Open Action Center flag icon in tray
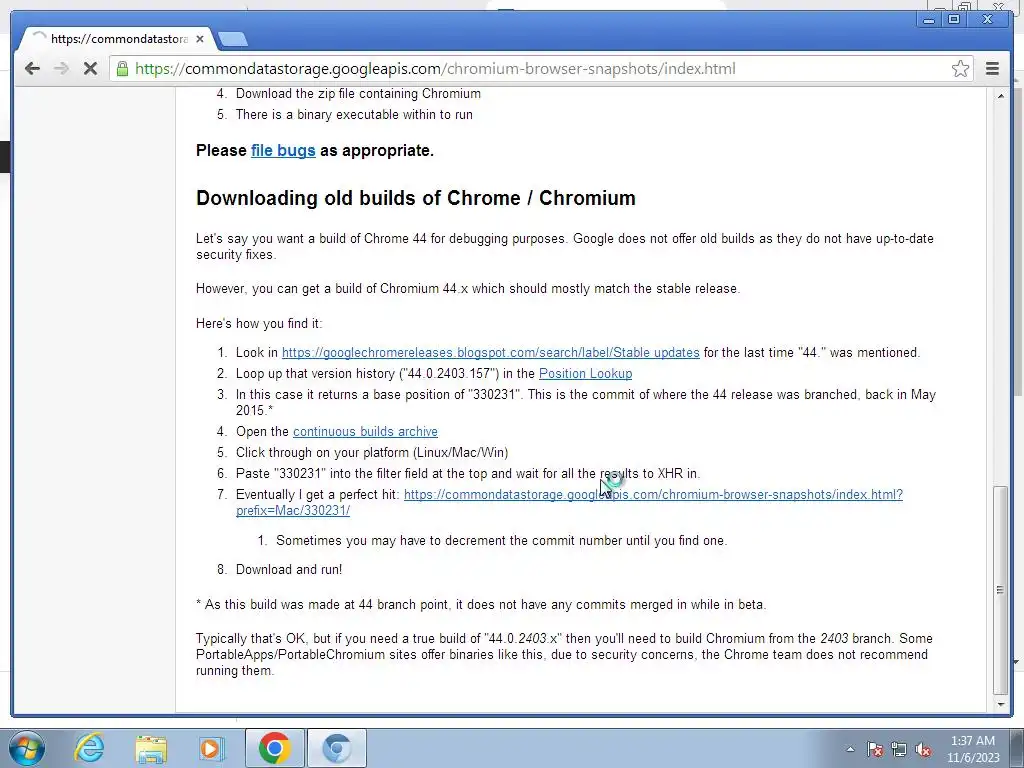This screenshot has height=768, width=1024. click(875, 749)
